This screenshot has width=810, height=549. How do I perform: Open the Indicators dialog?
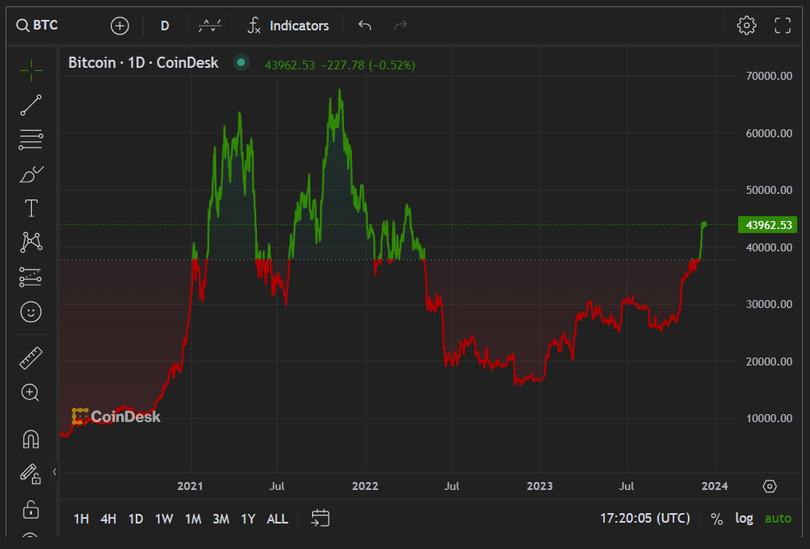tap(288, 25)
